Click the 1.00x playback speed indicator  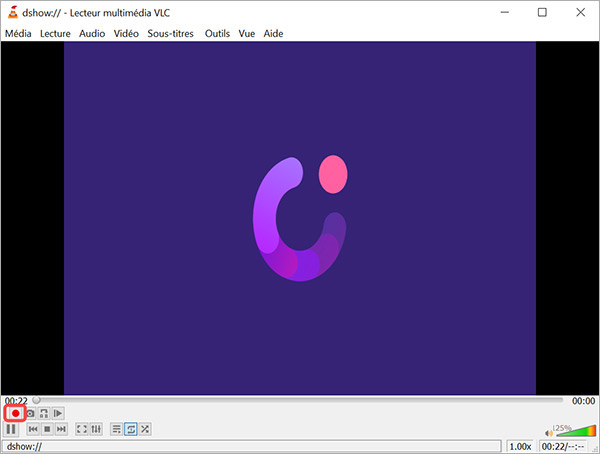tap(521, 446)
